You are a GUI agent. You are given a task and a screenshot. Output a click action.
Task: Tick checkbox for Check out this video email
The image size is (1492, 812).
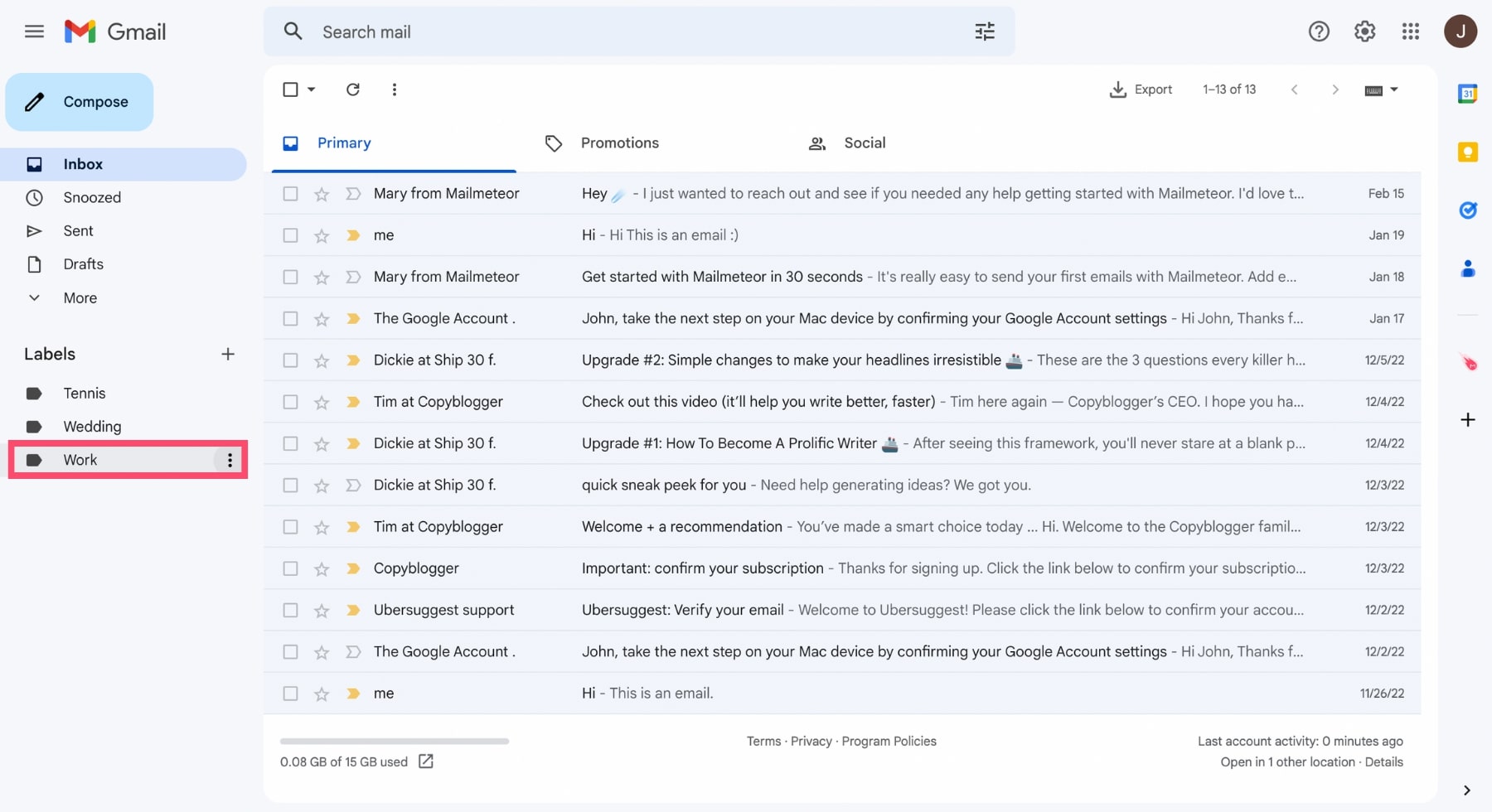click(x=290, y=402)
